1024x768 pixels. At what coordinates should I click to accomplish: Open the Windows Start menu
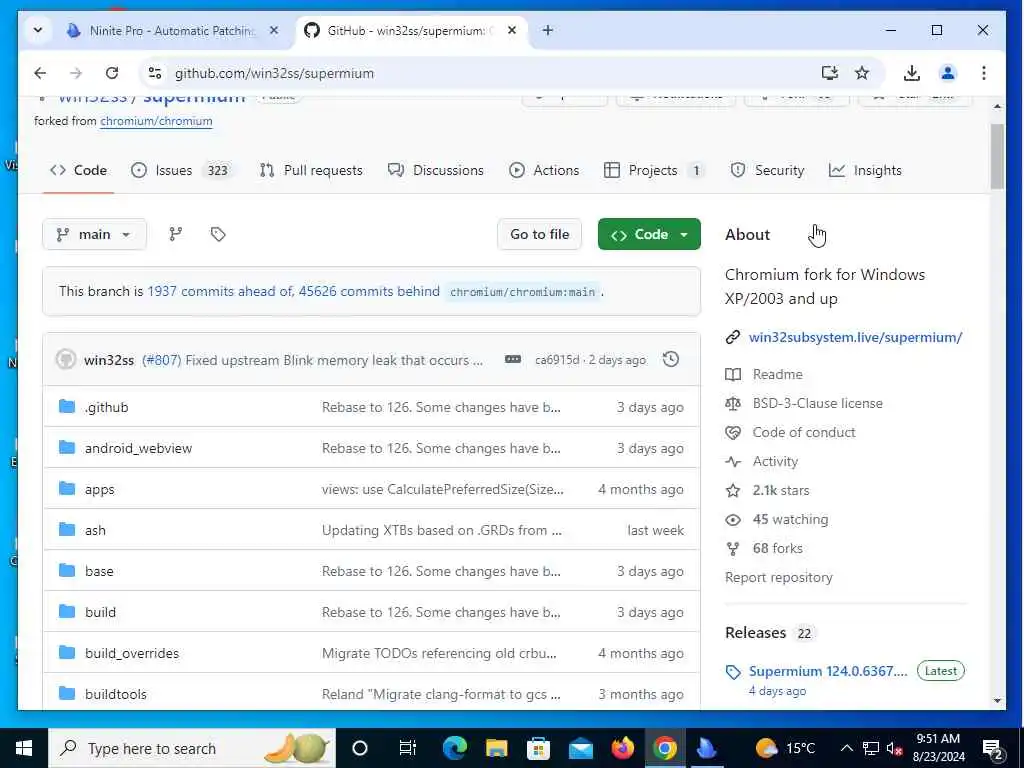24,748
